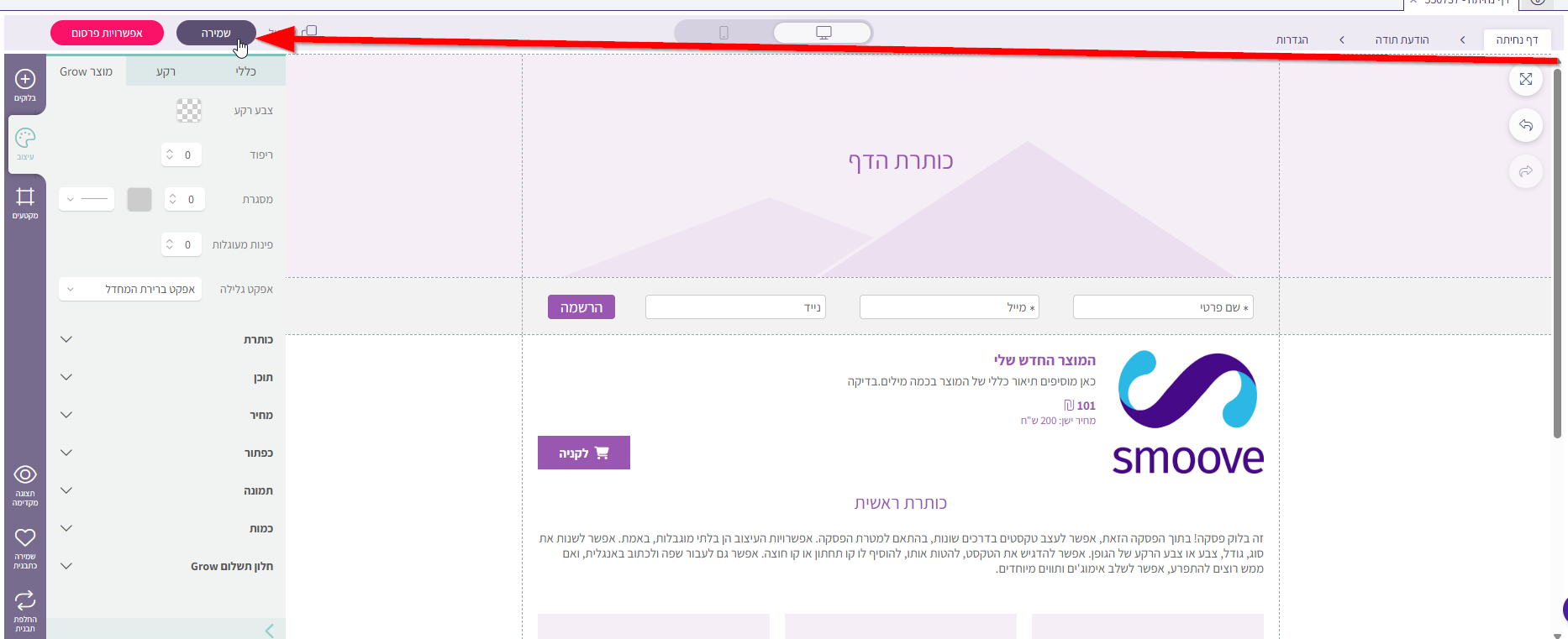Screen dimensions: 1568x639
Task: Click the redo arrow icon
Action: click(x=1526, y=172)
